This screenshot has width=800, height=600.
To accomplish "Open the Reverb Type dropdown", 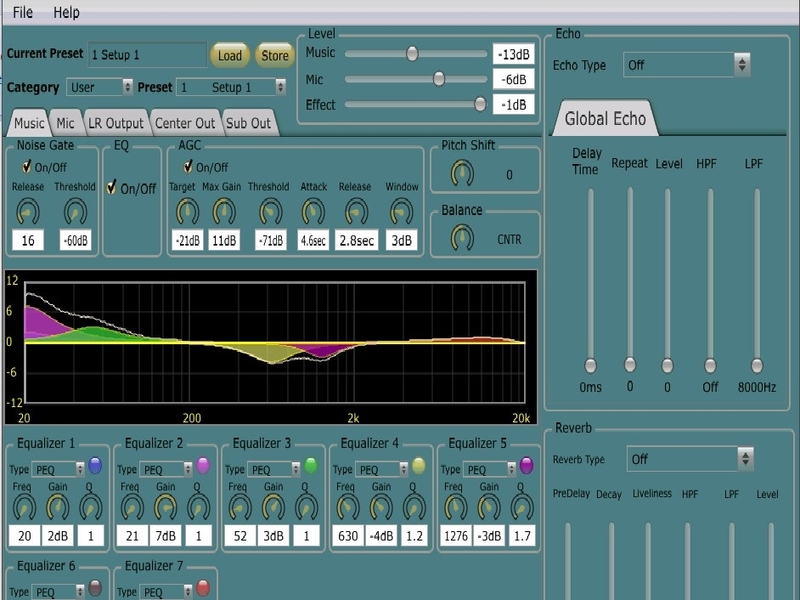I will 690,459.
